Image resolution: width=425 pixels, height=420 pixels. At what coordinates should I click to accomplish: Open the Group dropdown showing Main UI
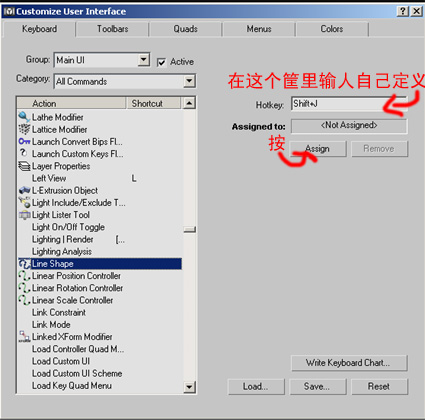point(144,60)
